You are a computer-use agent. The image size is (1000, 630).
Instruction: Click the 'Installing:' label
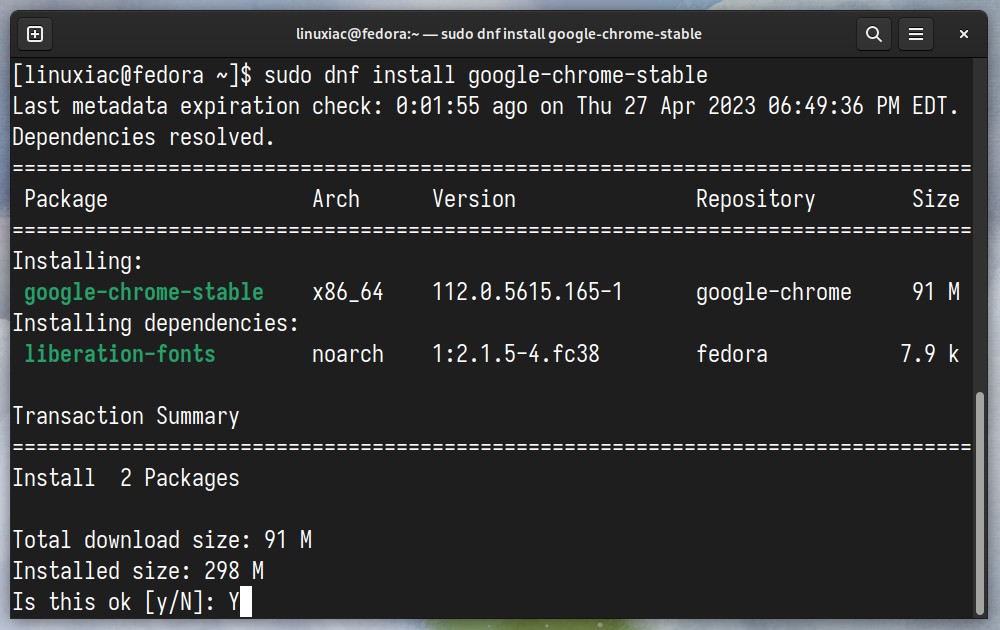coord(78,261)
